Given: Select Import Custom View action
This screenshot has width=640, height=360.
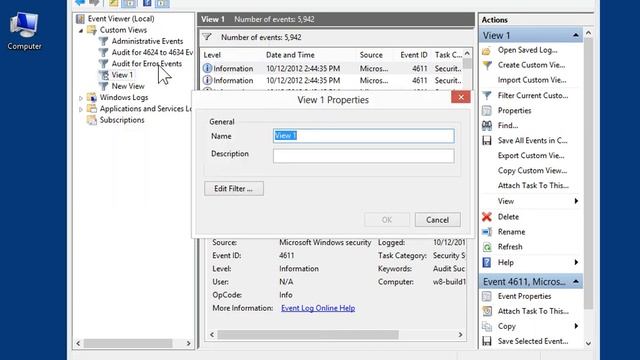Looking at the screenshot, I should [532, 80].
